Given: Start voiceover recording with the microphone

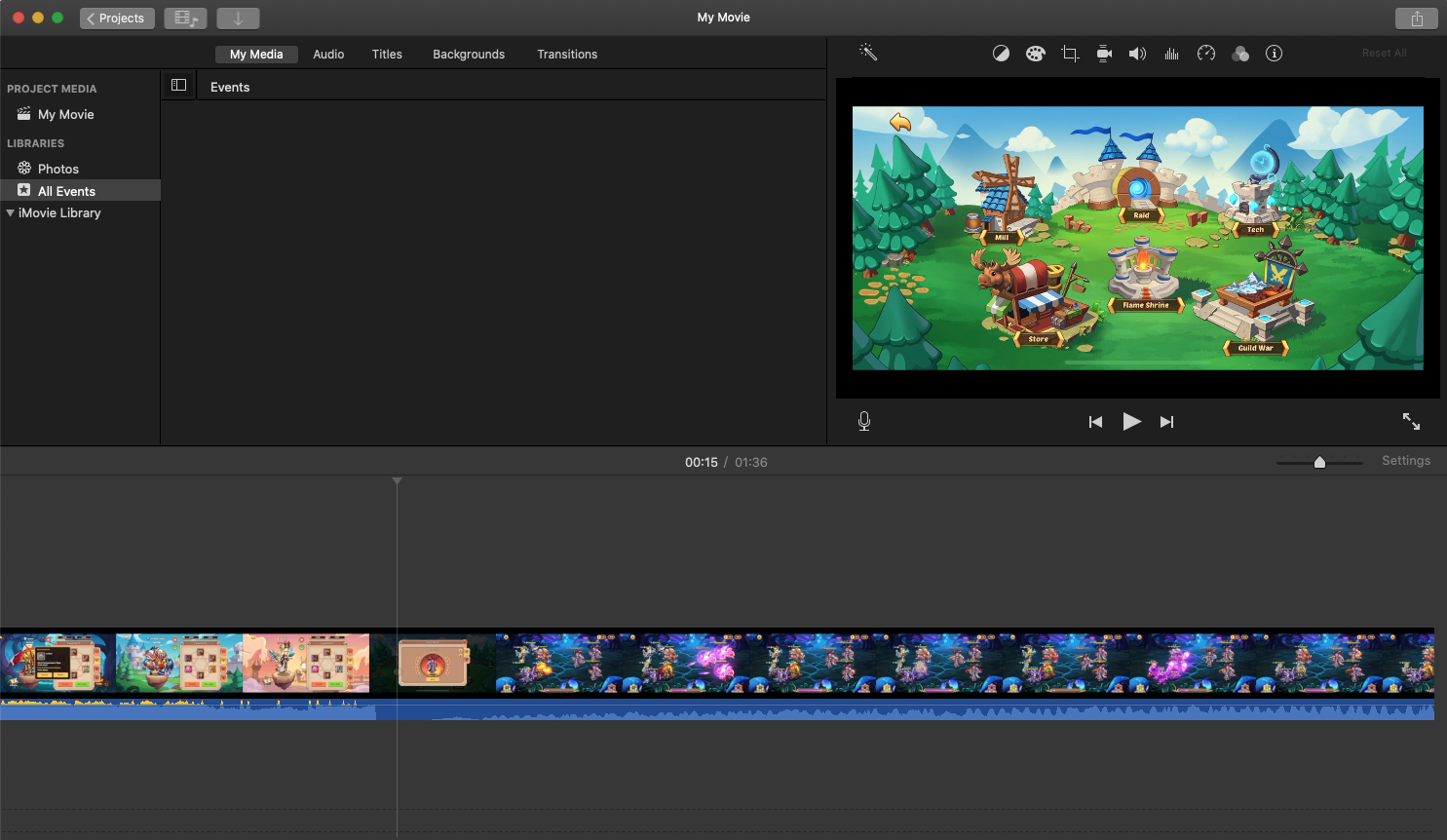Looking at the screenshot, I should pos(863,421).
